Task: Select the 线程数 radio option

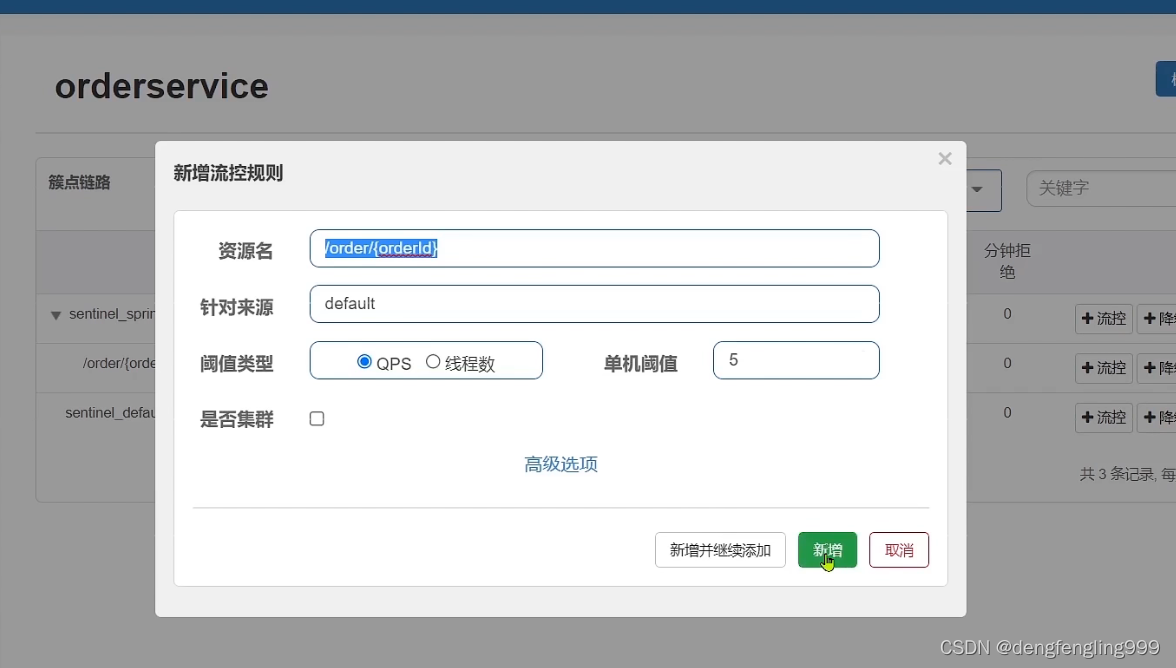Action: click(433, 362)
